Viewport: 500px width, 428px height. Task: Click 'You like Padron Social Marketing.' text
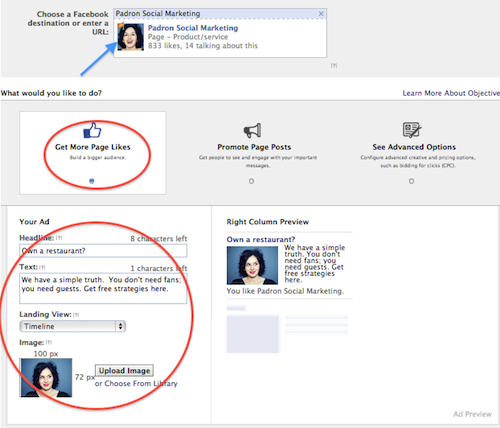coord(285,291)
